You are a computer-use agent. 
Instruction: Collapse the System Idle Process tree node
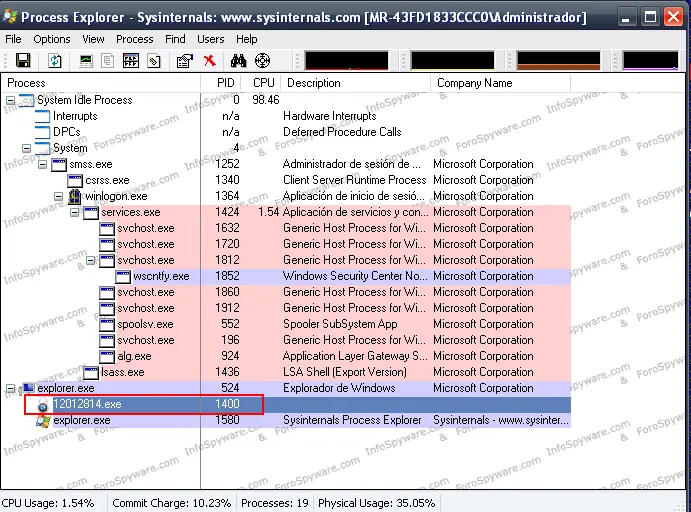[x=10, y=100]
